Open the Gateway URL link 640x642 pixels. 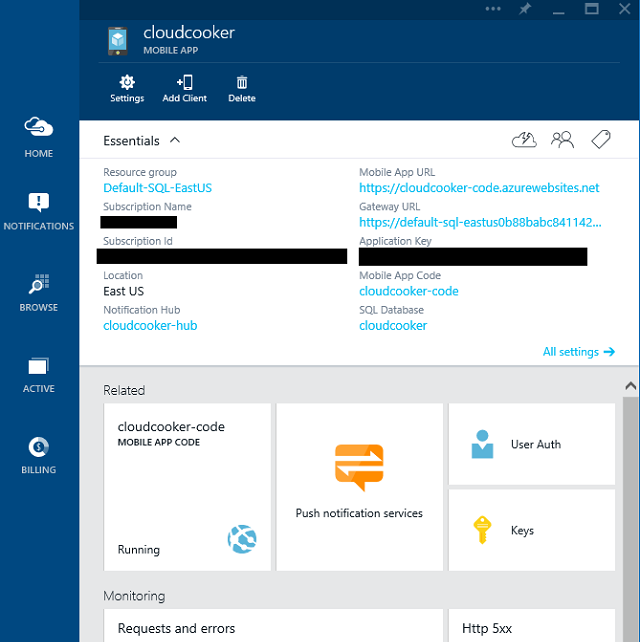(x=480, y=222)
